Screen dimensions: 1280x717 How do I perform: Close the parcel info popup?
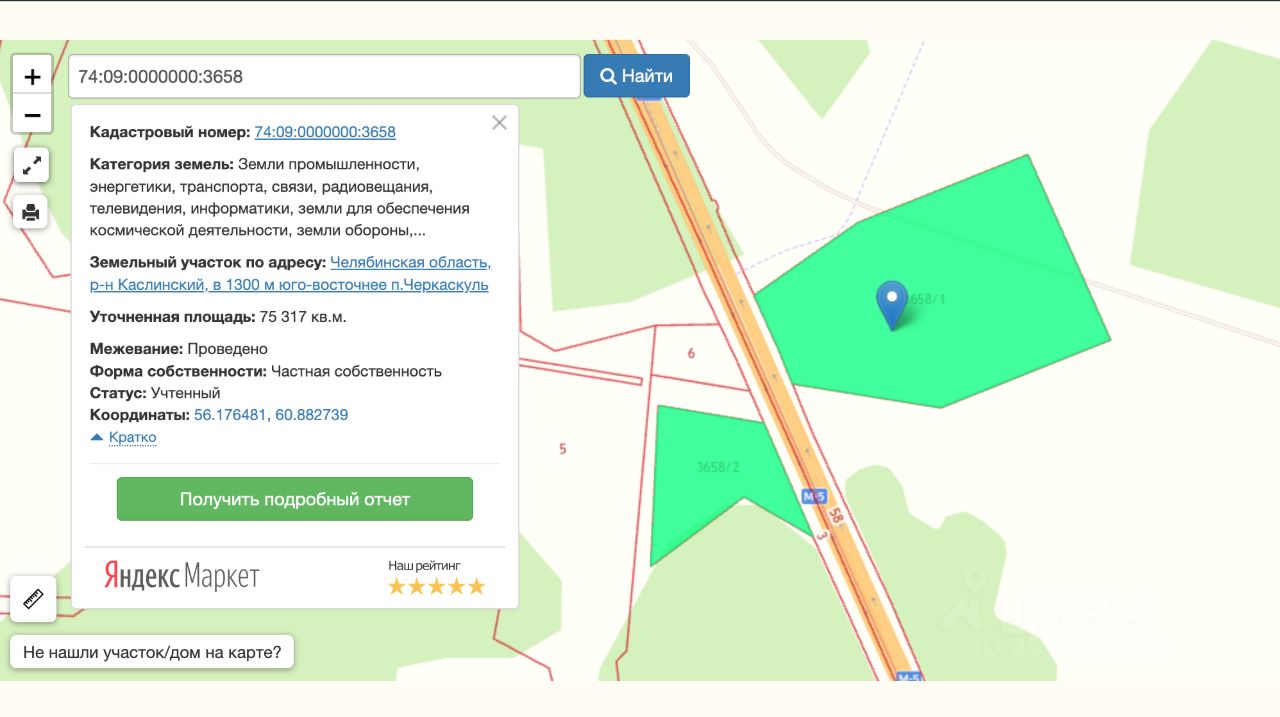point(499,123)
